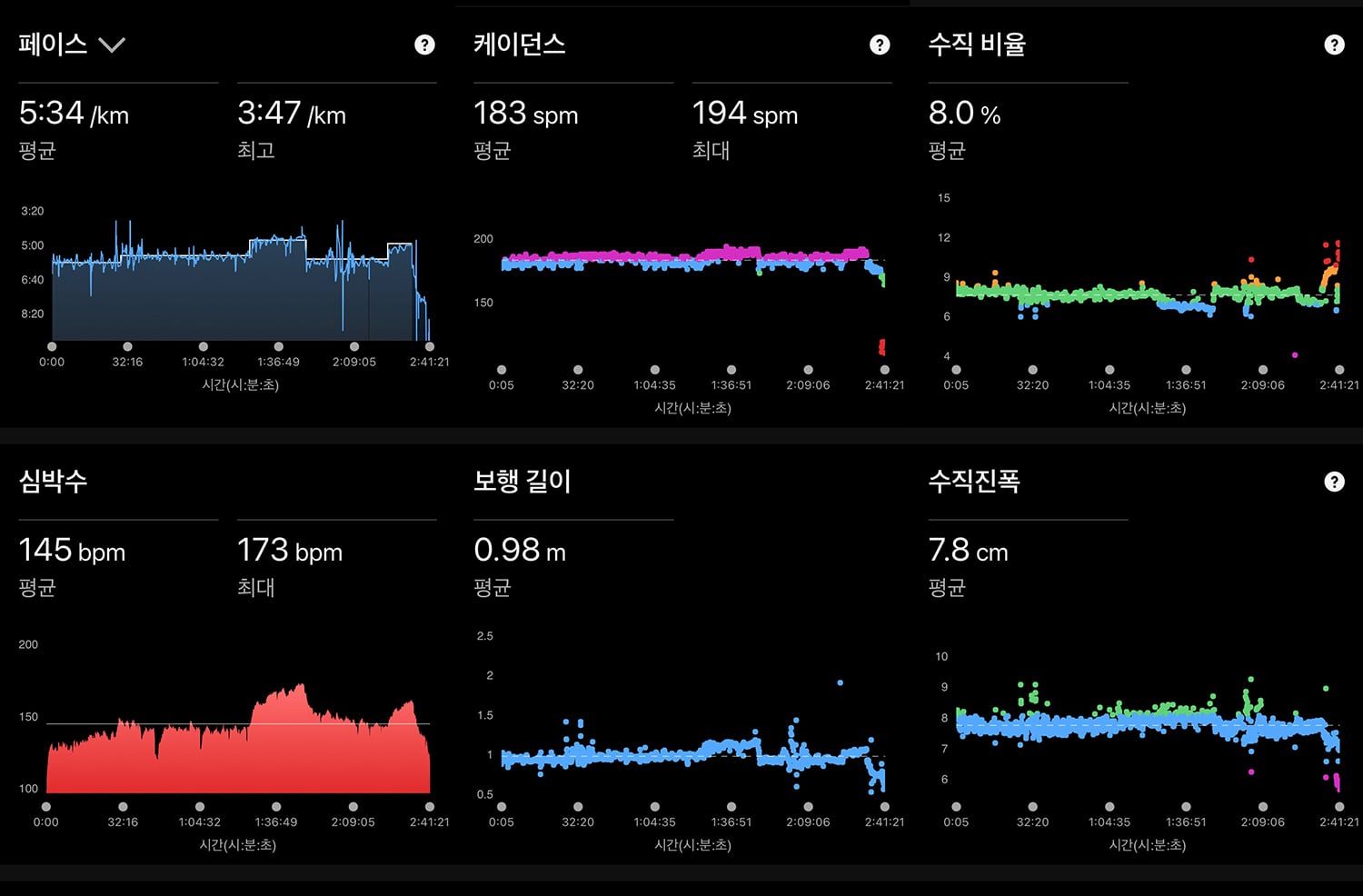The height and width of the screenshot is (896, 1363).
Task: Click the 173 bpm max heart rate value
Action: tap(290, 551)
